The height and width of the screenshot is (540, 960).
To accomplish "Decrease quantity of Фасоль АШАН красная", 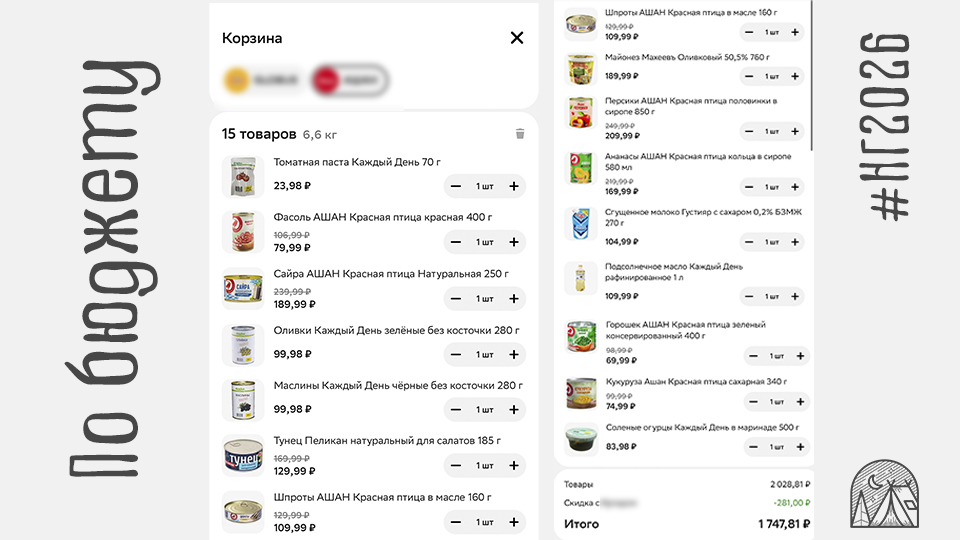I will [x=456, y=242].
